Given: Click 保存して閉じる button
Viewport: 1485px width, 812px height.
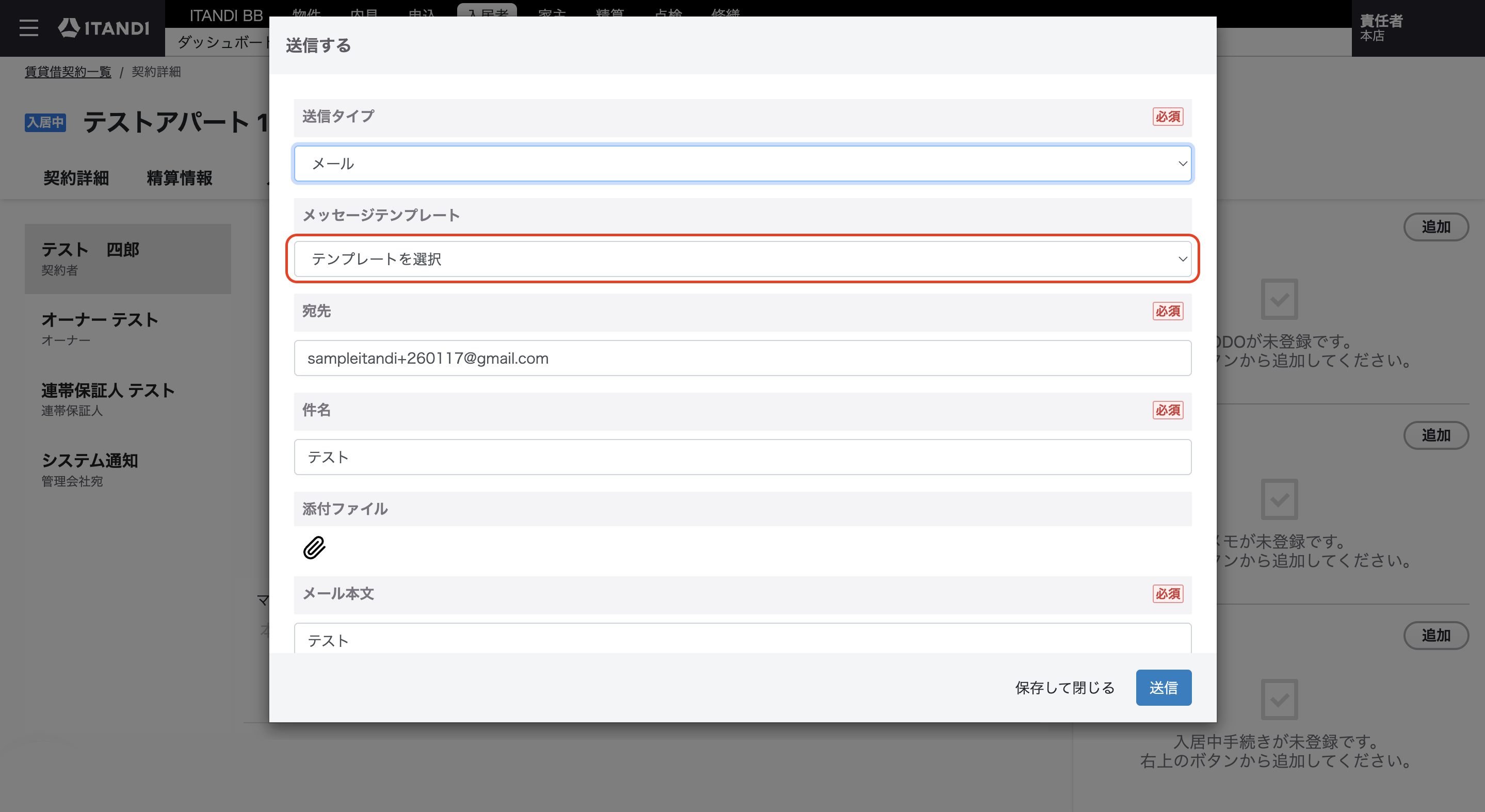Looking at the screenshot, I should (x=1065, y=688).
